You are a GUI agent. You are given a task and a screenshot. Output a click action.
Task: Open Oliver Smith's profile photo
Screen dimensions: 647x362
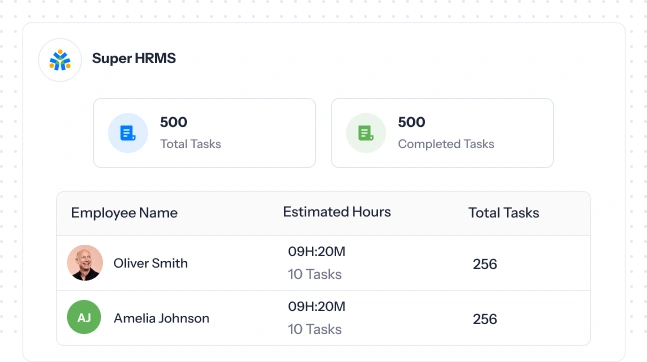[85, 263]
